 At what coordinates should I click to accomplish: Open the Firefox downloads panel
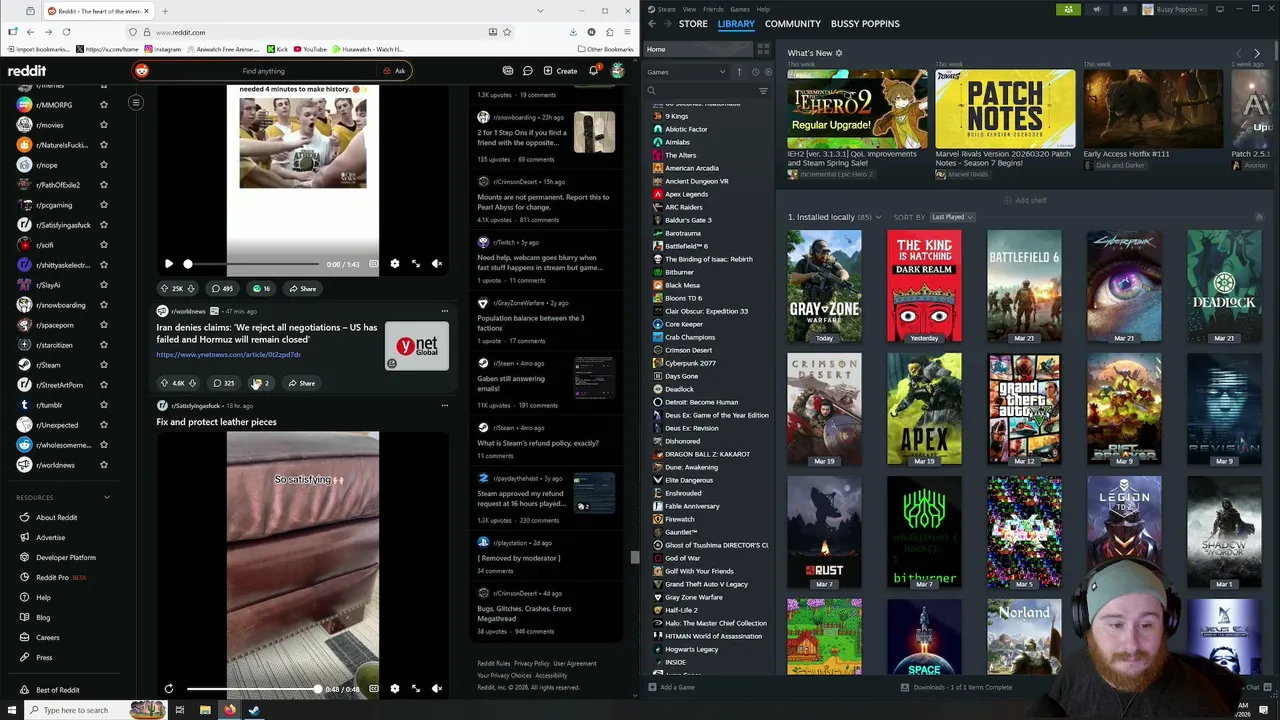pos(573,32)
